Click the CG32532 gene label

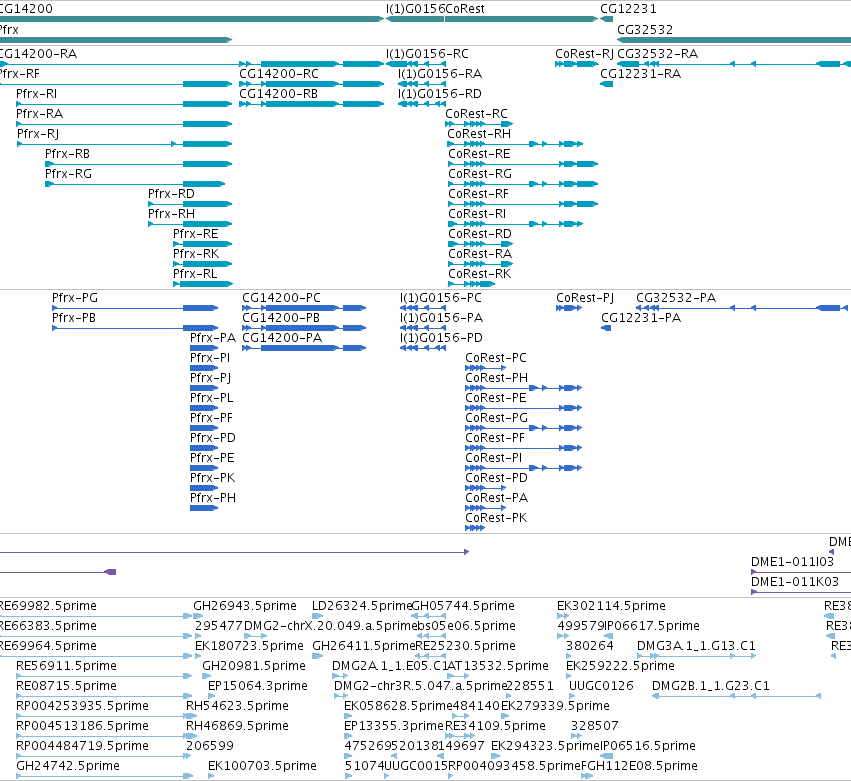click(x=645, y=30)
